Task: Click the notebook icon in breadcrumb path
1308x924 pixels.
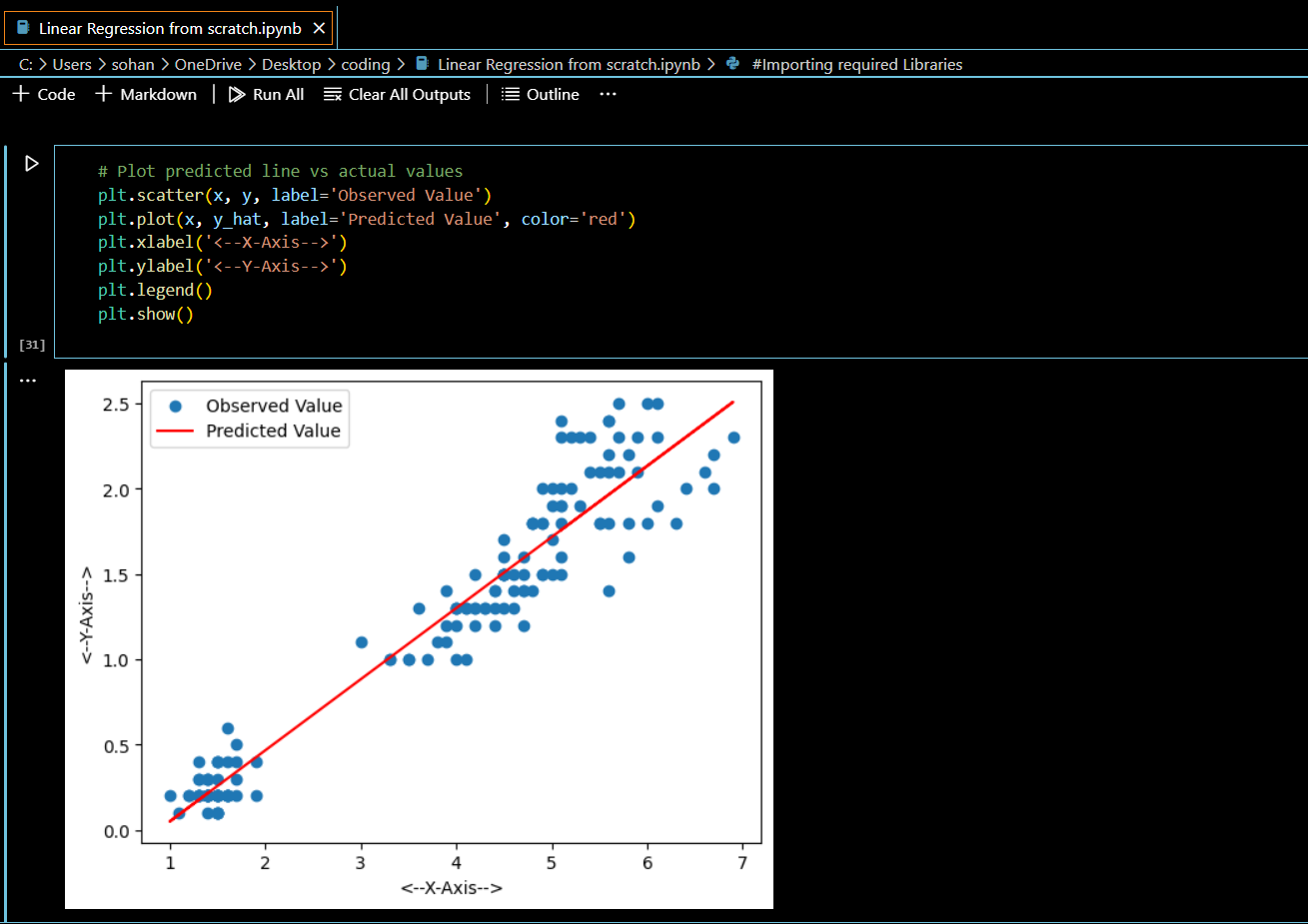Action: click(422, 63)
